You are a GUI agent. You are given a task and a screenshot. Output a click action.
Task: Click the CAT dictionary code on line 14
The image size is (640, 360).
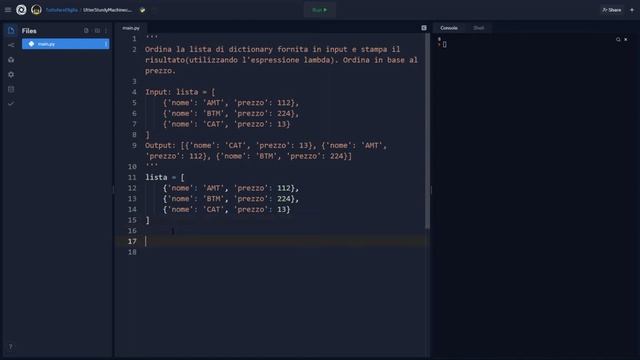point(227,209)
